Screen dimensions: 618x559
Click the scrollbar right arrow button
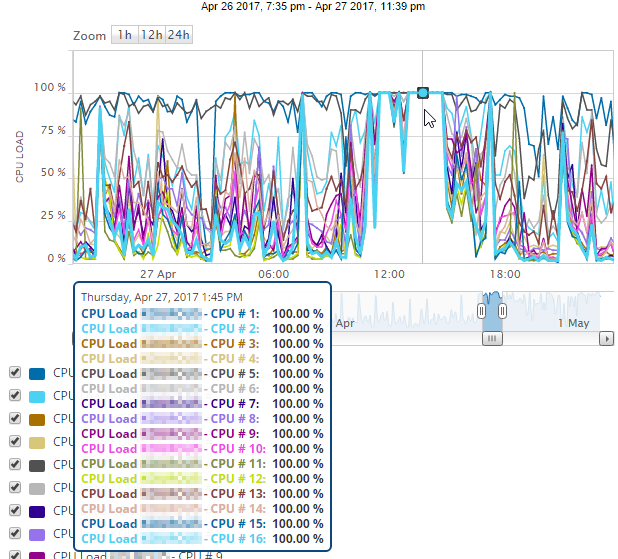click(607, 339)
